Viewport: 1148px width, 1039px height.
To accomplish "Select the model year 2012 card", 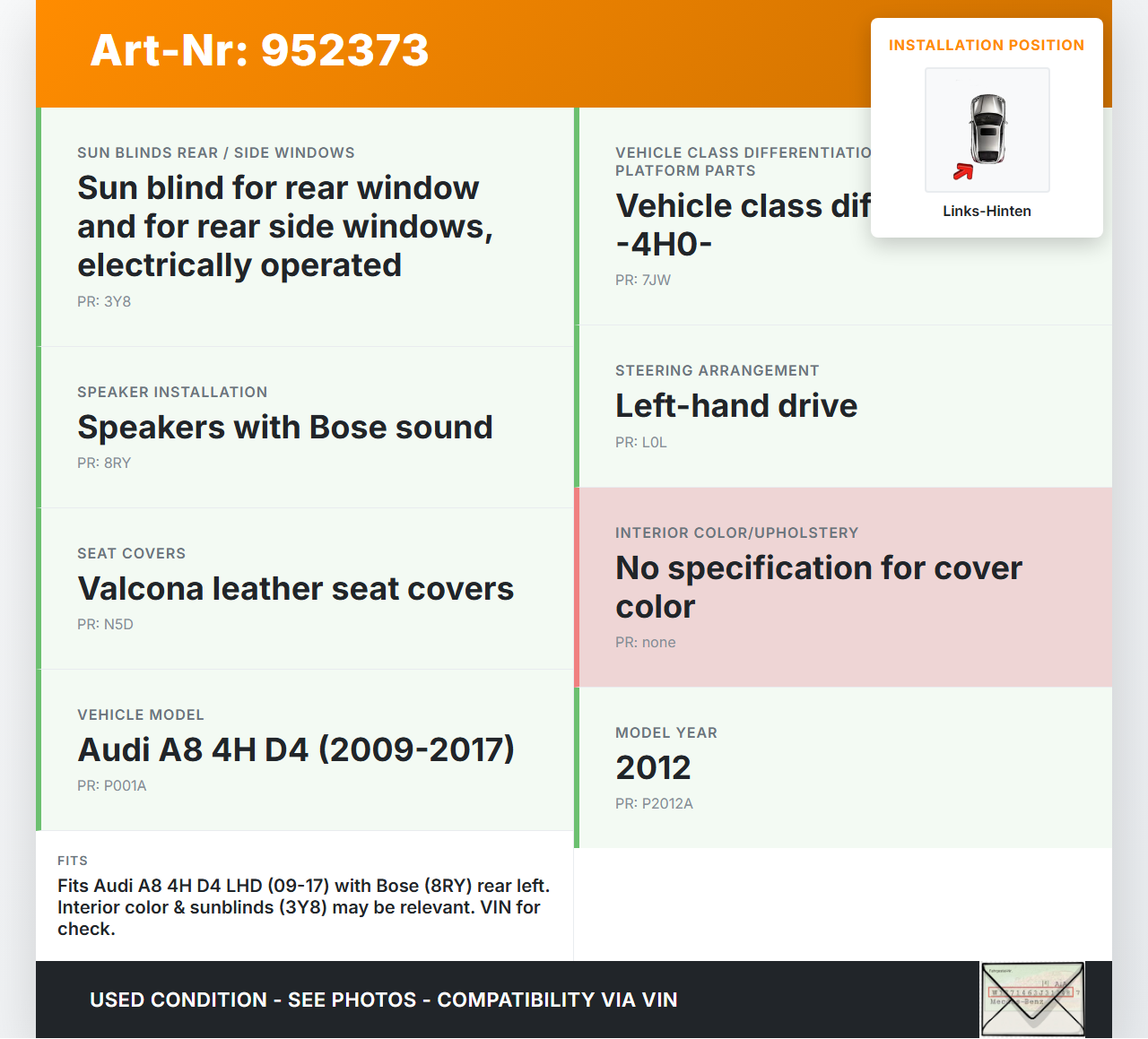I will click(x=843, y=767).
